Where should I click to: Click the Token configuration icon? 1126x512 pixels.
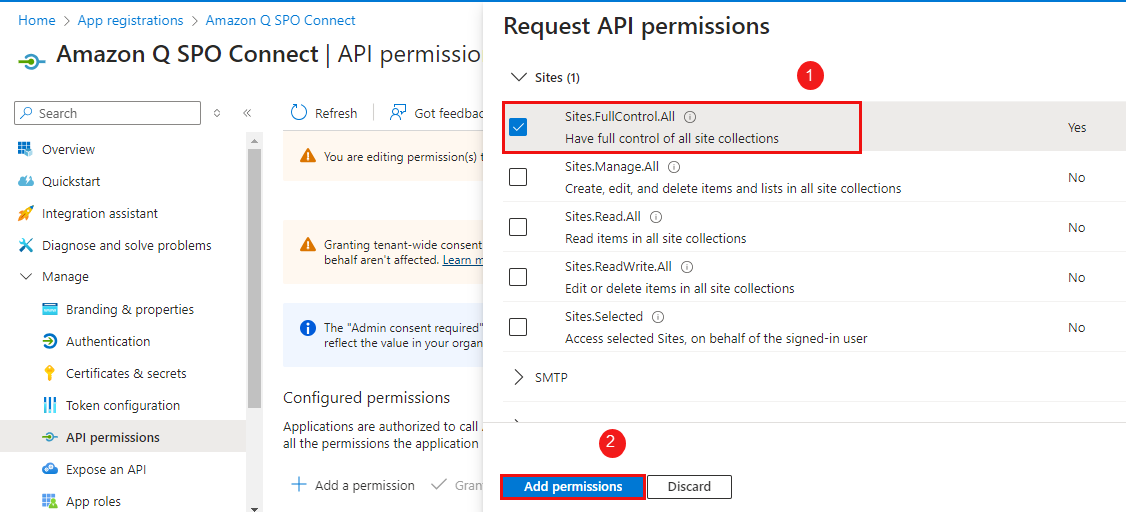pyautogui.click(x=49, y=405)
